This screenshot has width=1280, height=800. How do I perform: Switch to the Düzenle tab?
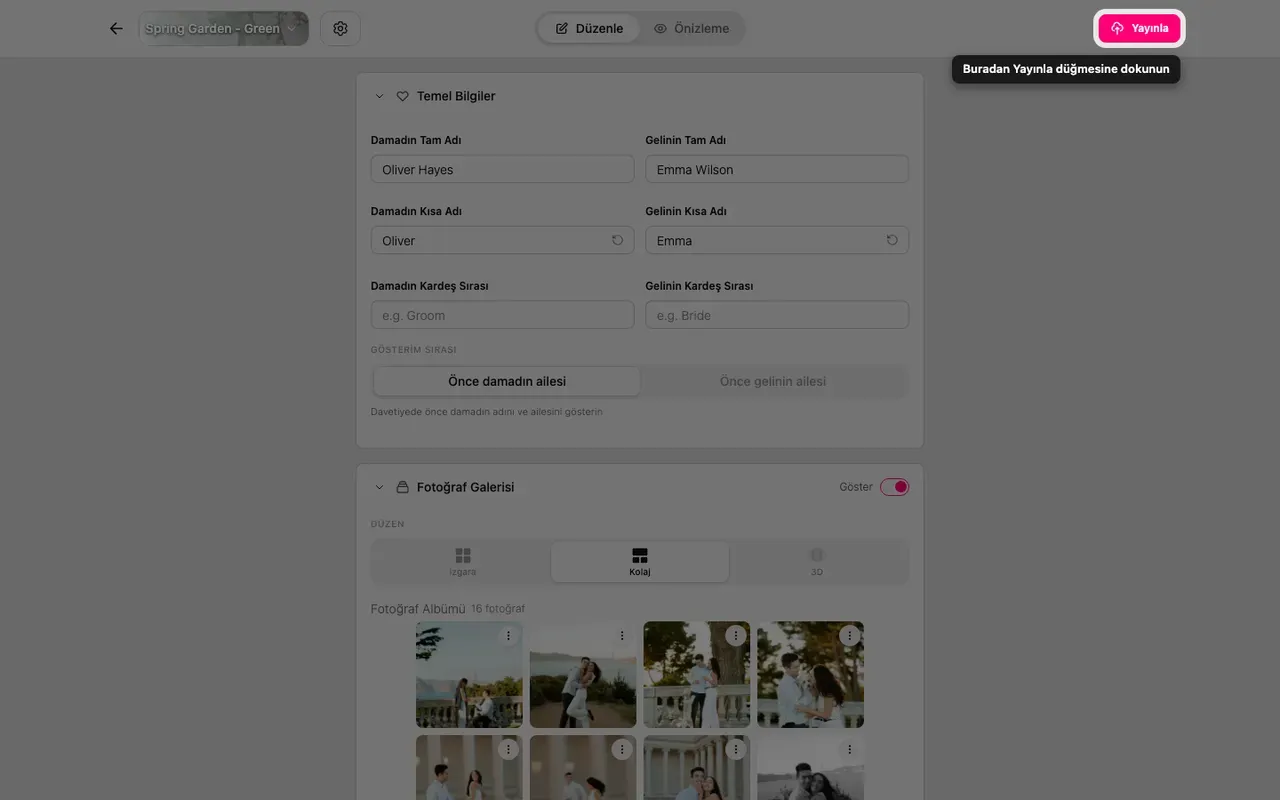590,28
